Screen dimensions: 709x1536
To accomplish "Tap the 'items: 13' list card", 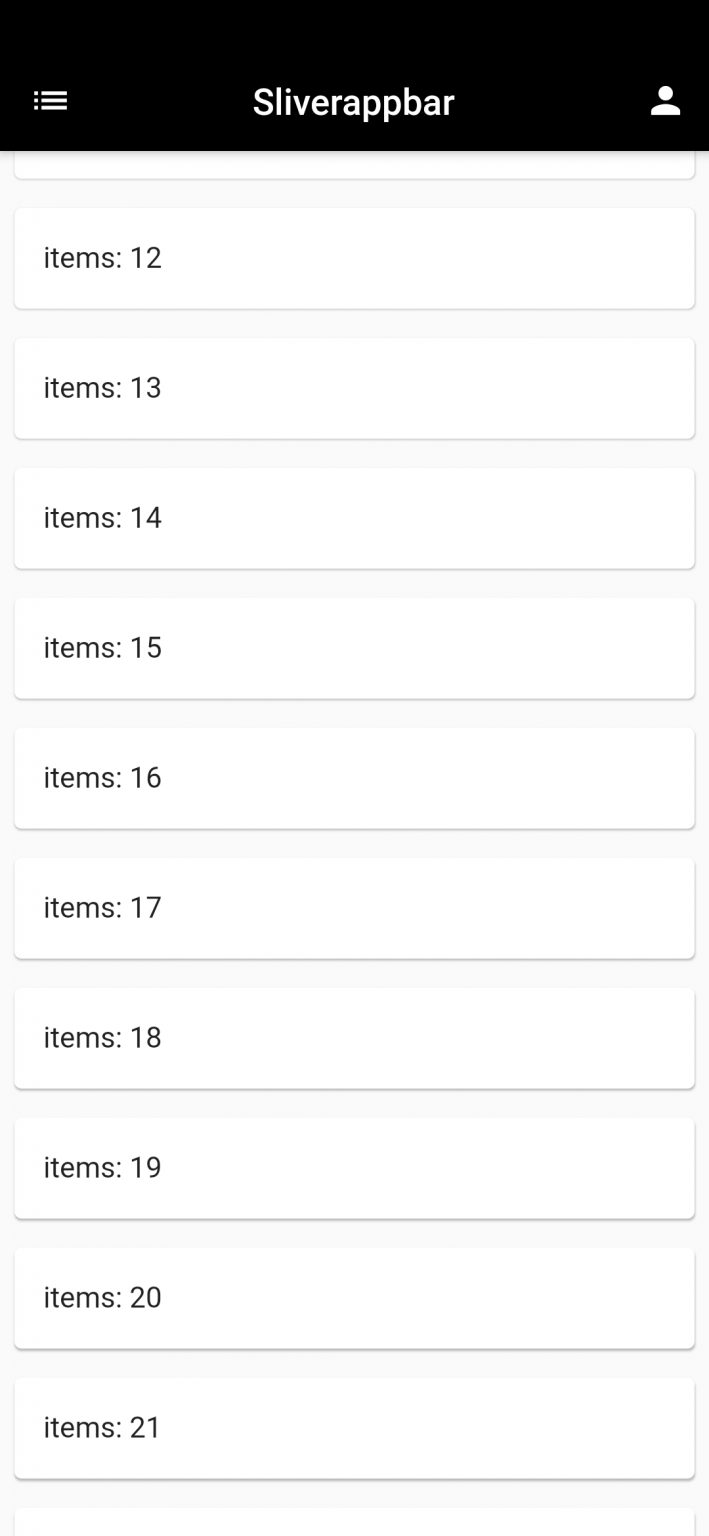I will (354, 388).
